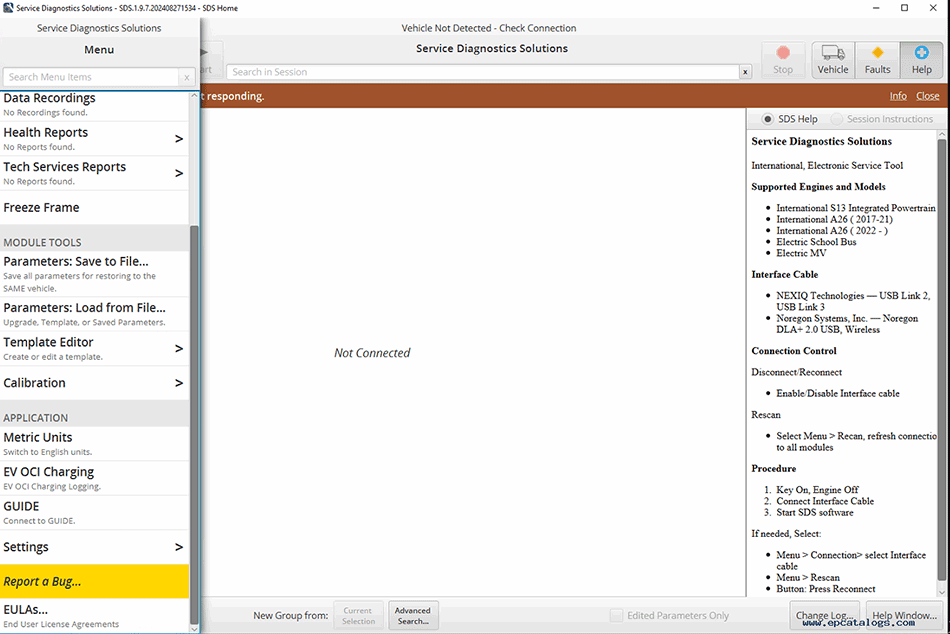Screen dimensions: 950x634
Task: Select the Session Instructions radio option
Action: (837, 119)
